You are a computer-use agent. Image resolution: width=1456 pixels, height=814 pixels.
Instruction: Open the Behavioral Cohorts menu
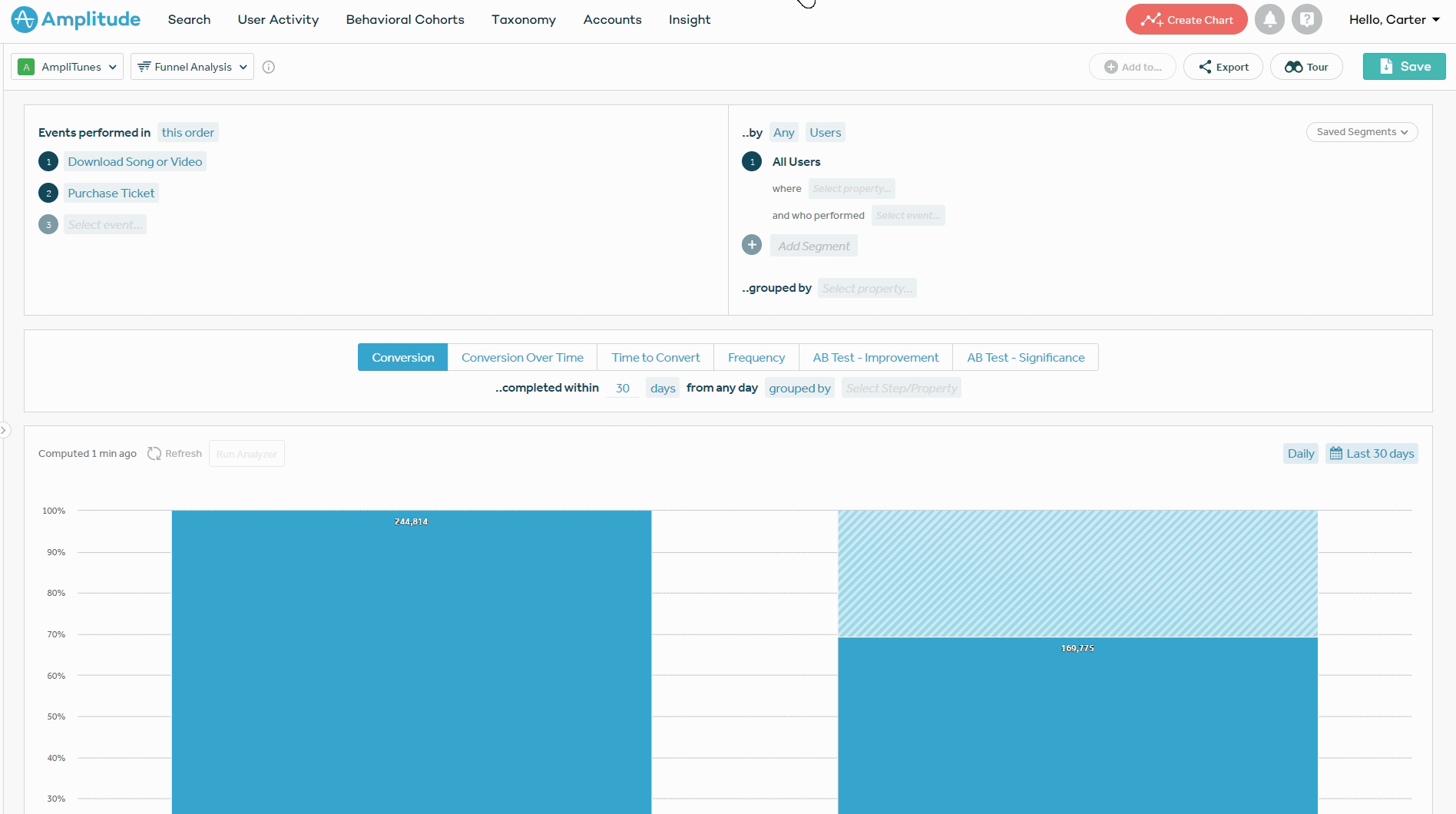click(405, 20)
